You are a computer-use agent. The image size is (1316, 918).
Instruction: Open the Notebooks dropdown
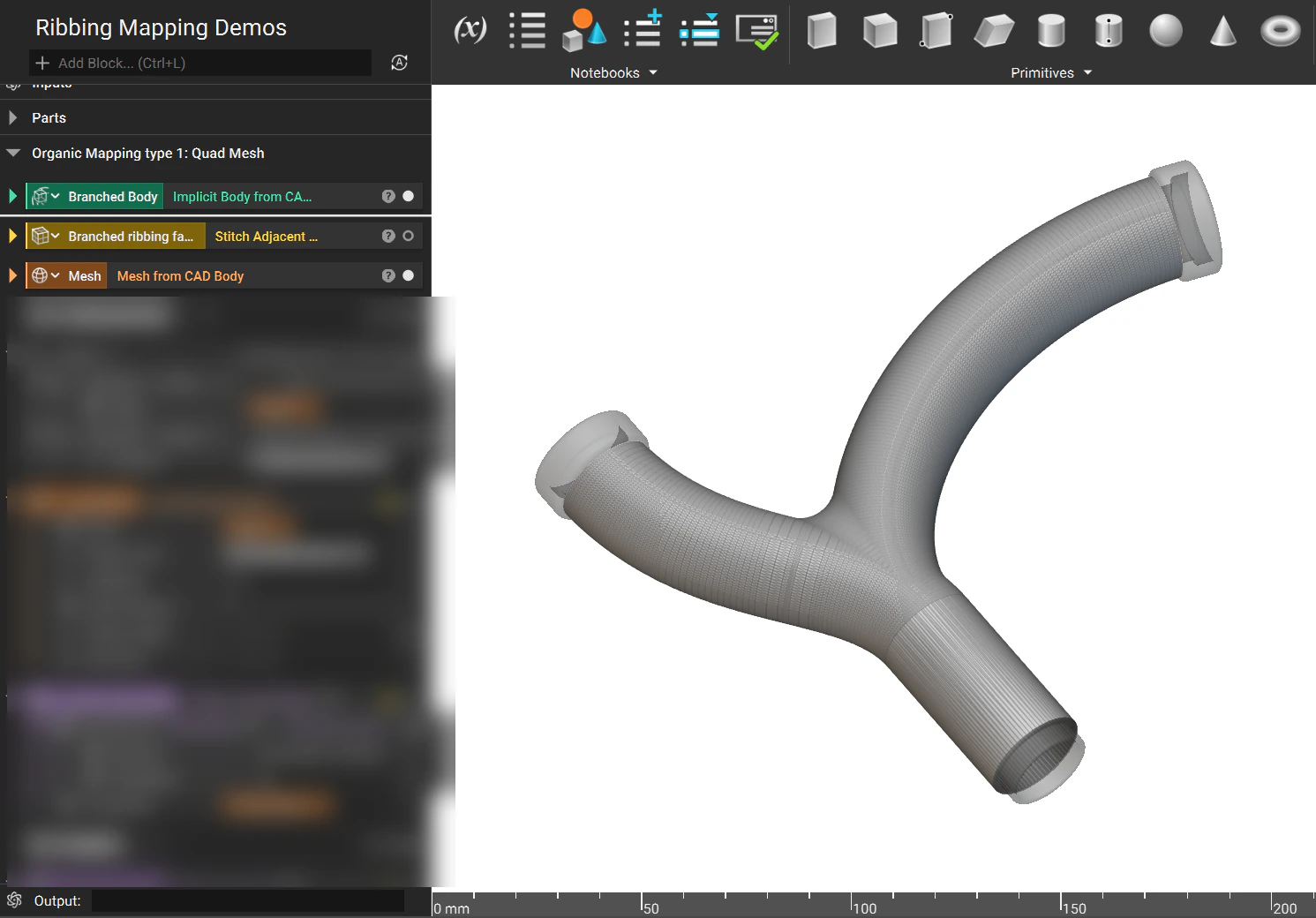point(613,72)
